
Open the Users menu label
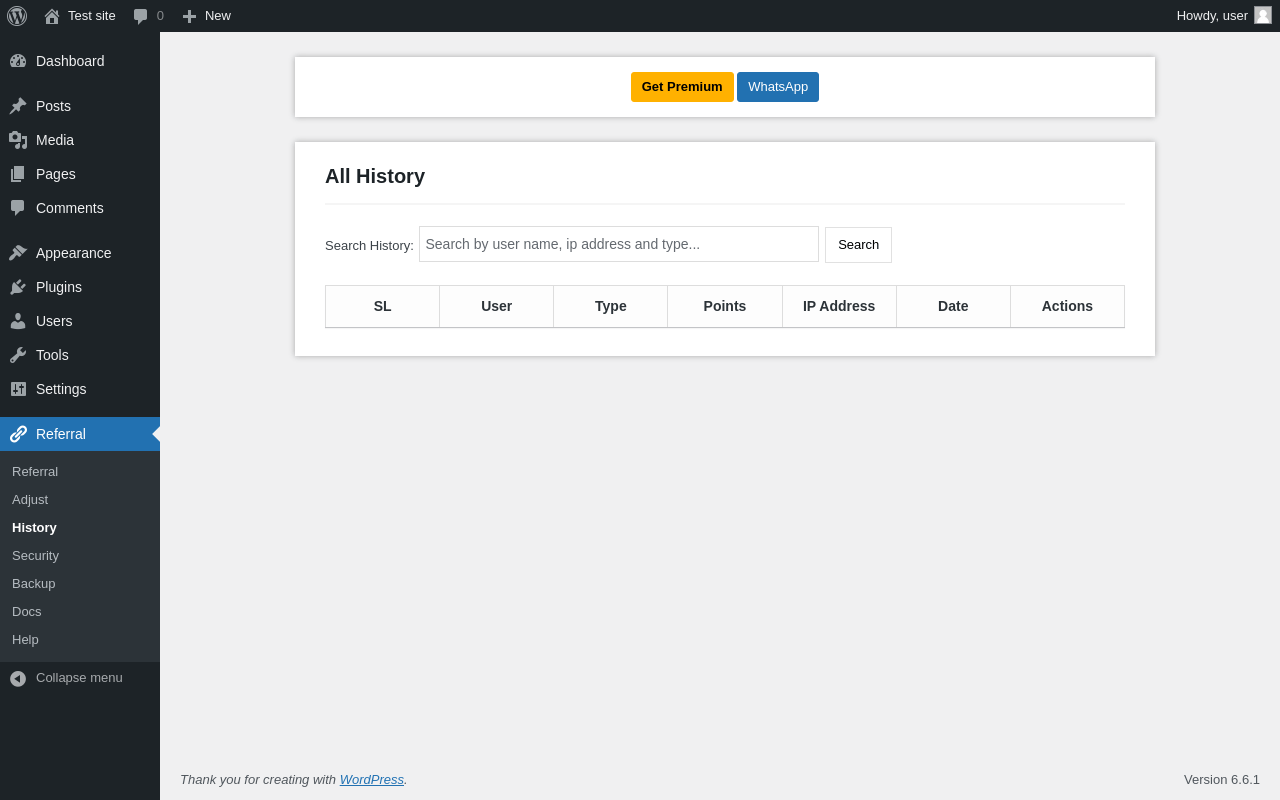(x=54, y=321)
